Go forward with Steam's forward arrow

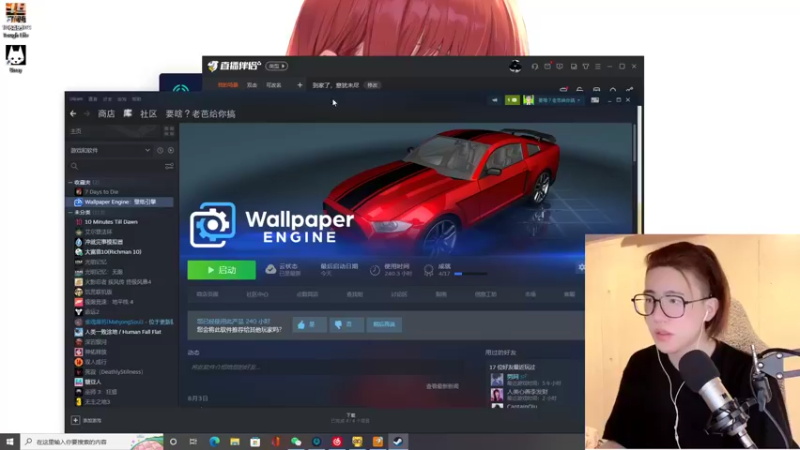click(x=87, y=114)
